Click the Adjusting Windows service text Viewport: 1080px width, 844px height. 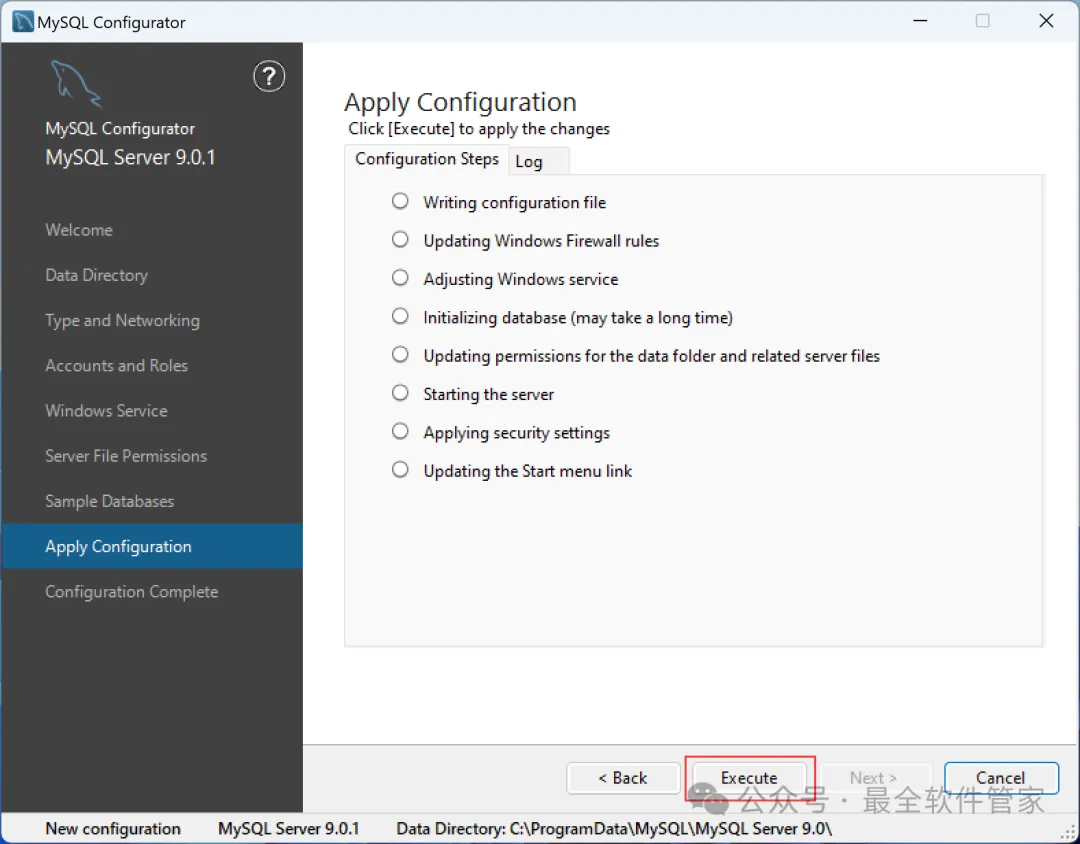coord(521,279)
